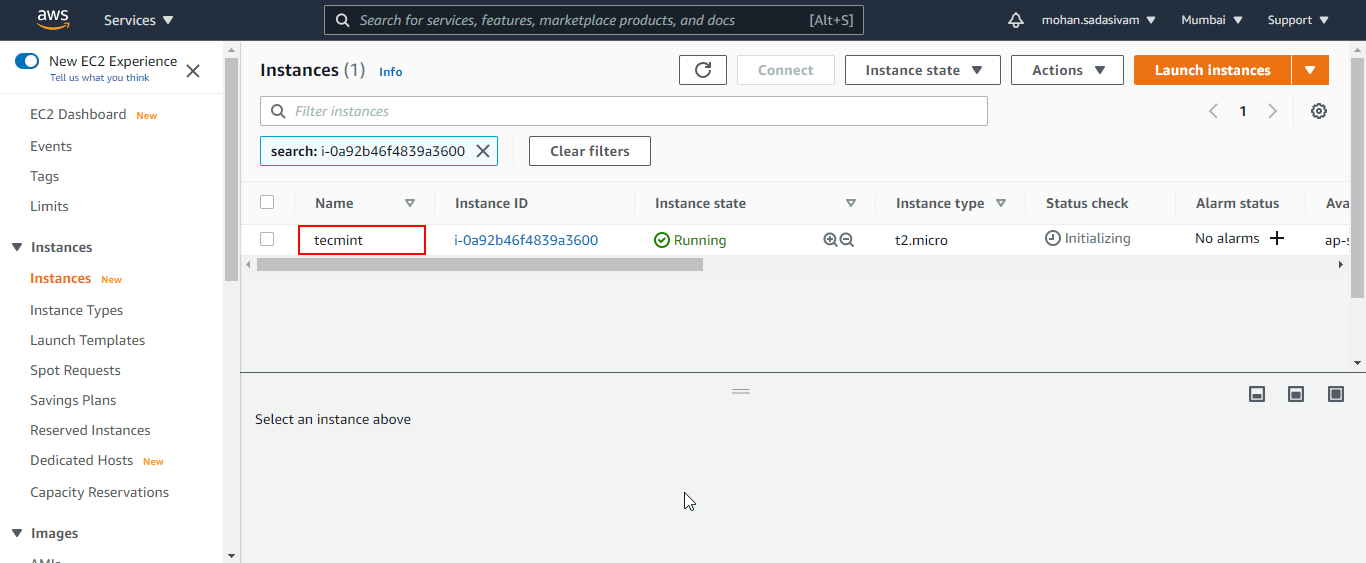The width and height of the screenshot is (1366, 563).
Task: Check the tecmint instance row checkbox
Action: (267, 239)
